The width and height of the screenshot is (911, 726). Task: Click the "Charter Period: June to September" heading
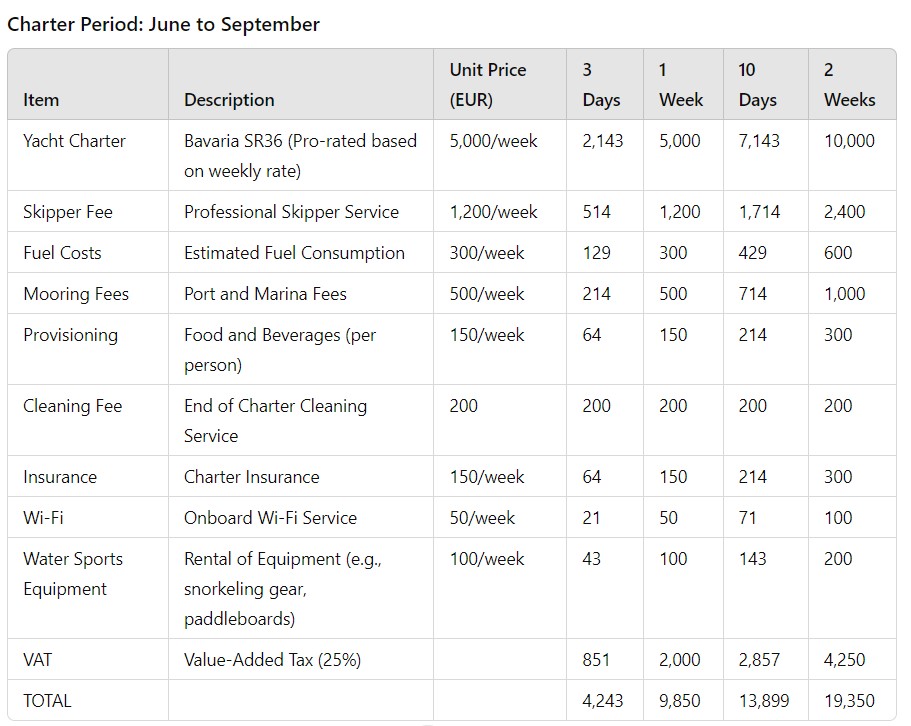pos(164,24)
